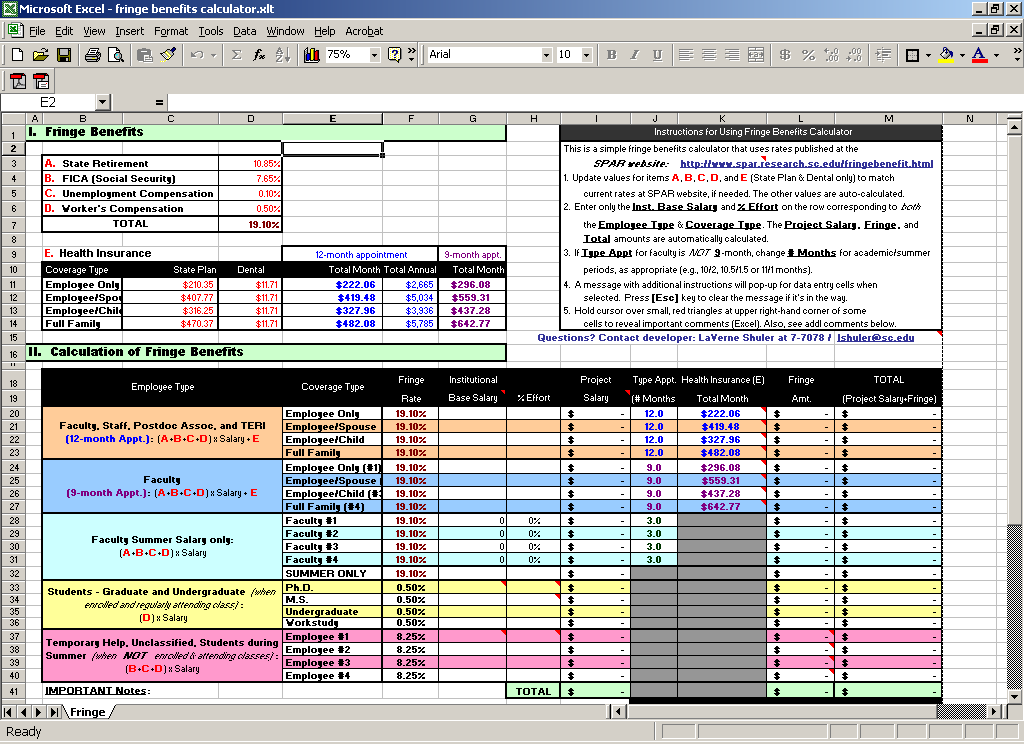Expand the Undo history dropdown arrow
Image resolution: width=1024 pixels, height=744 pixels.
click(213, 55)
